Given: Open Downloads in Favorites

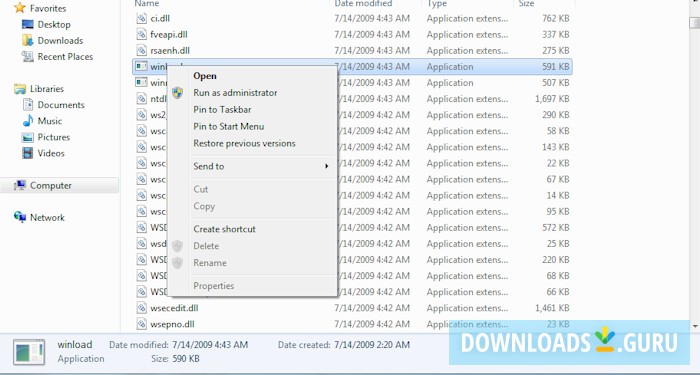Looking at the screenshot, I should coord(60,41).
